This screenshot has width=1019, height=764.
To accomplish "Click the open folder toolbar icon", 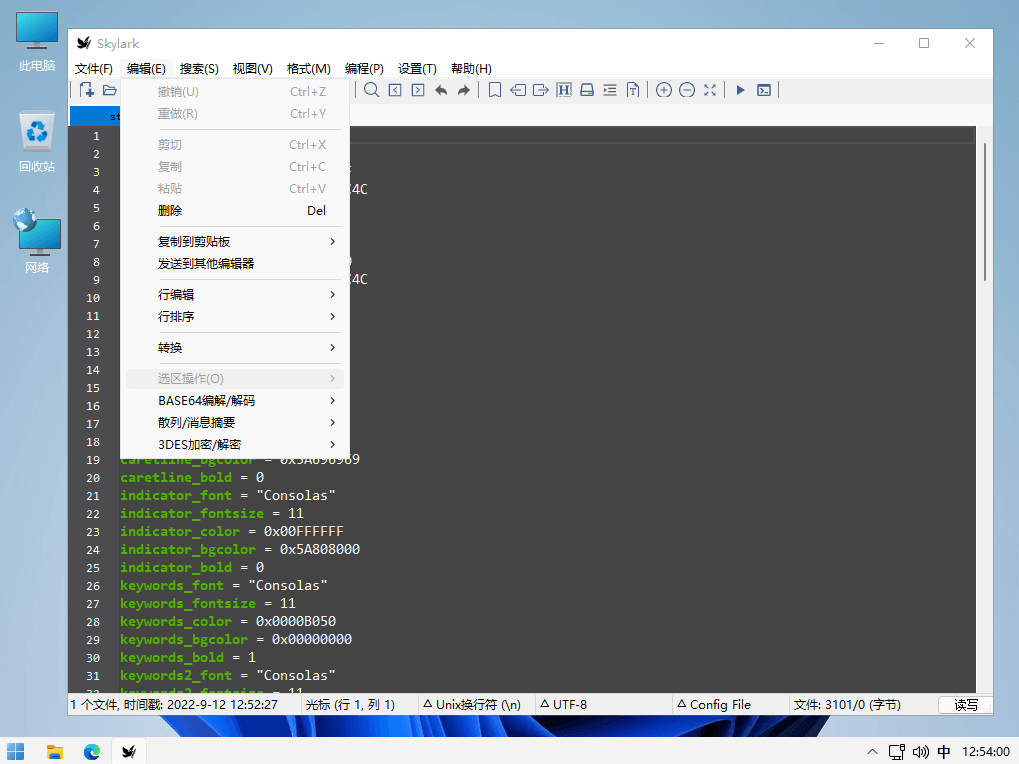I will 110,90.
